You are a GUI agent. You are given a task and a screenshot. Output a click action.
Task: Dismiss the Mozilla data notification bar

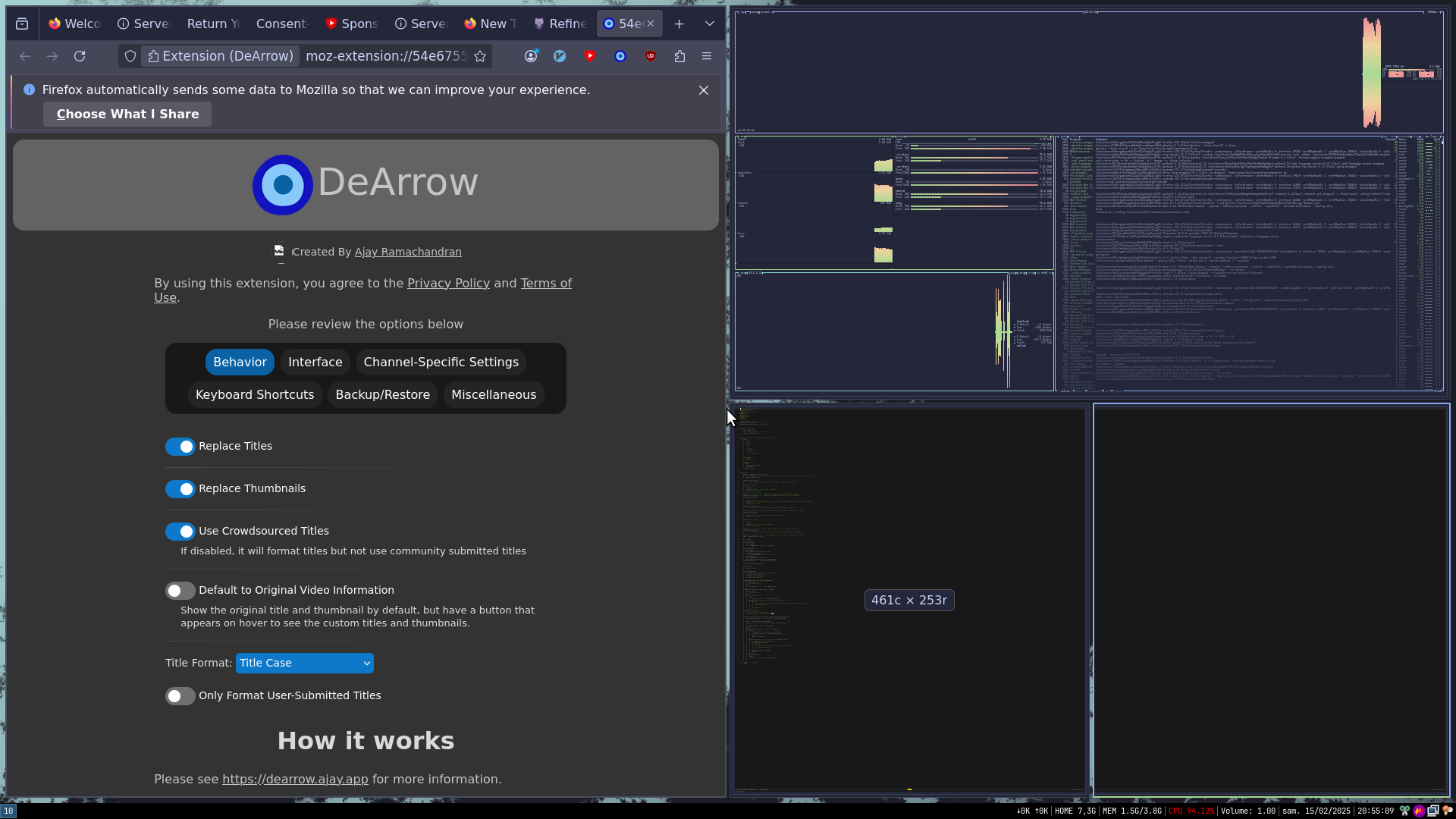[704, 90]
